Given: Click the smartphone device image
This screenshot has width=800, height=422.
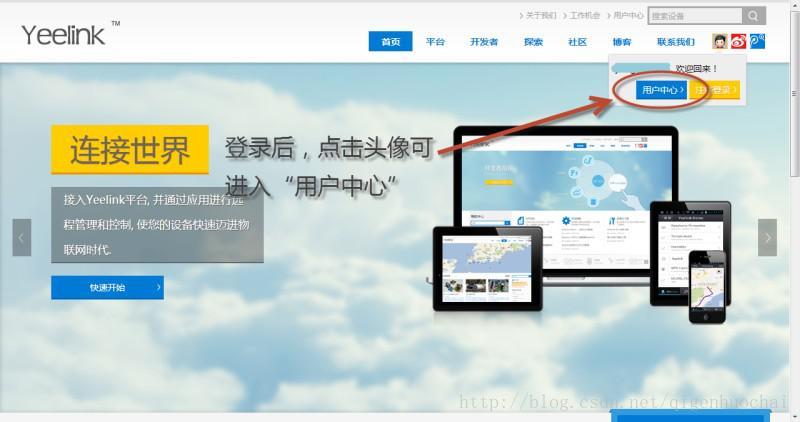Looking at the screenshot, I should tap(707, 287).
